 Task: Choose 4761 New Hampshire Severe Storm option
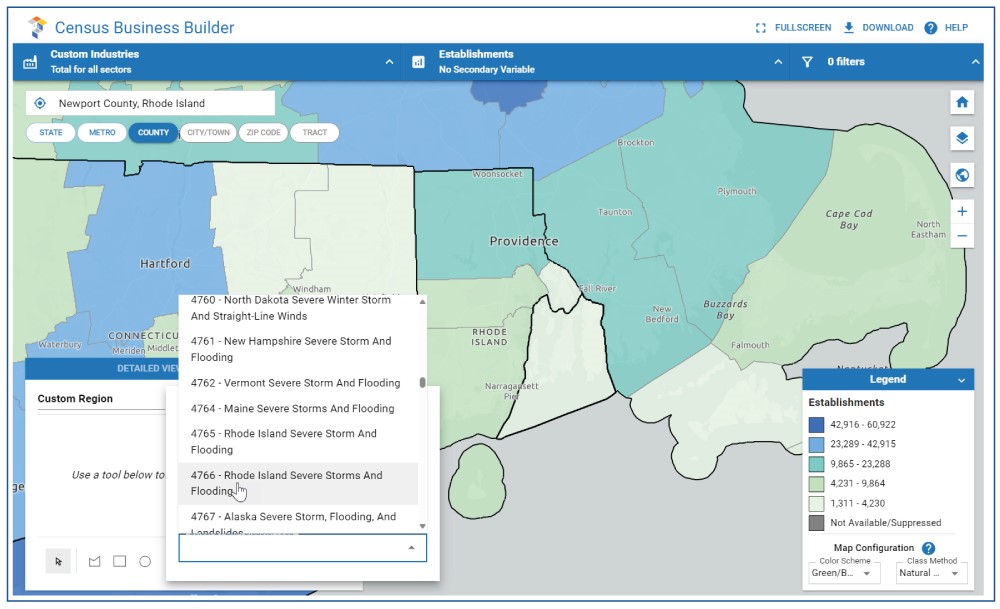(x=298, y=349)
